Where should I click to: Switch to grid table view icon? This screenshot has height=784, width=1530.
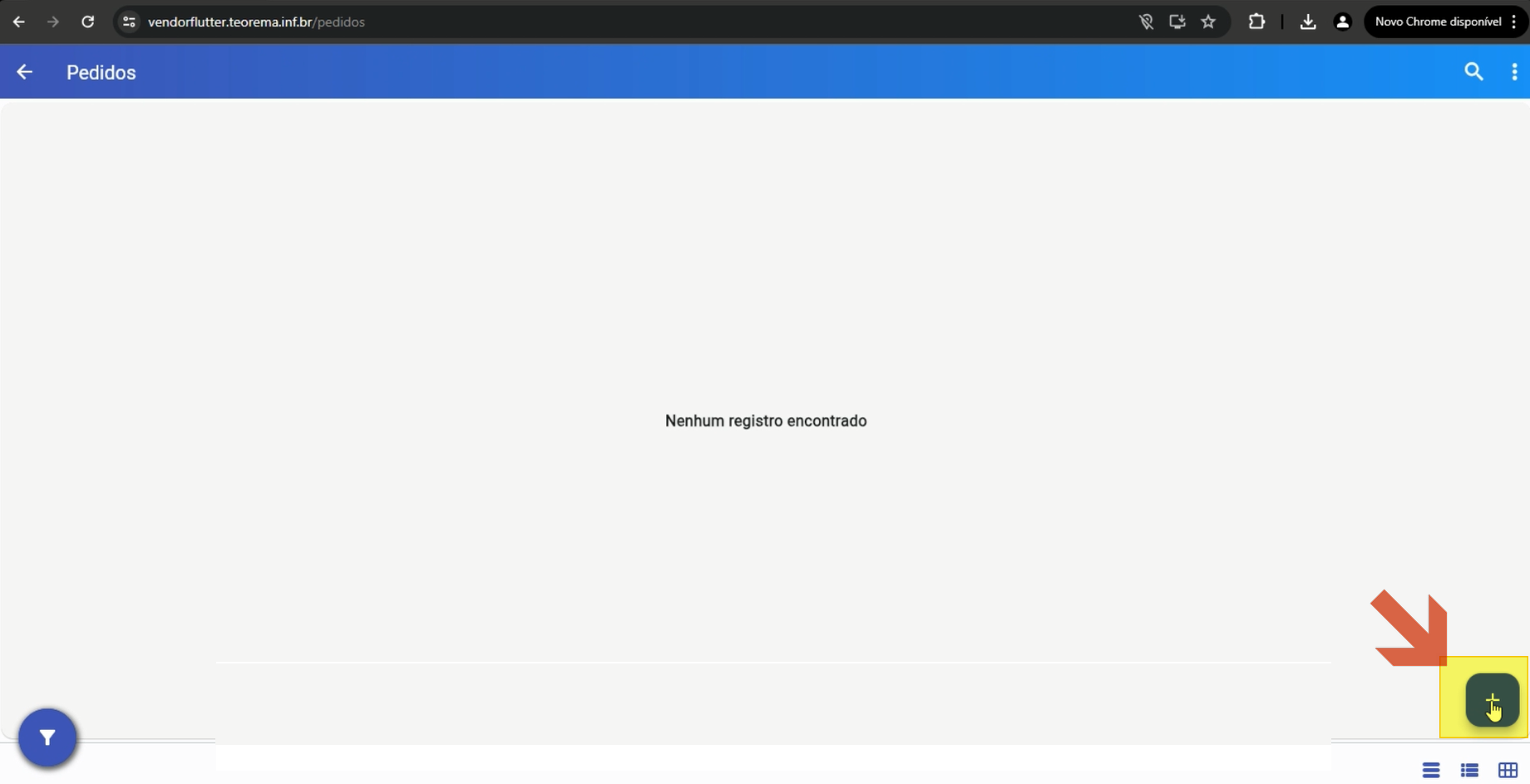[x=1508, y=770]
